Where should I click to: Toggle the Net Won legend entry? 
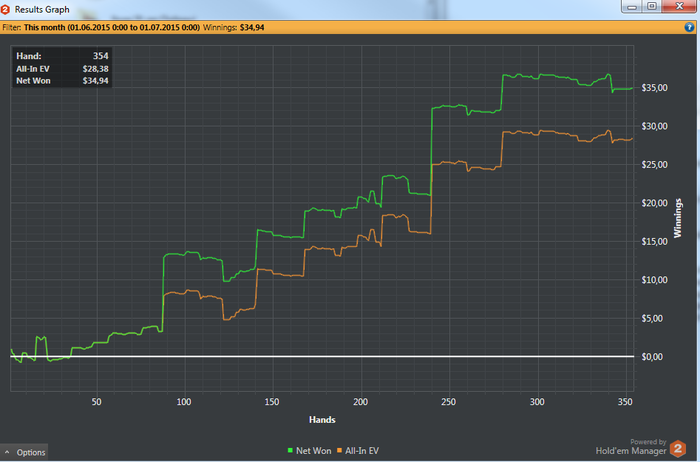(x=309, y=451)
